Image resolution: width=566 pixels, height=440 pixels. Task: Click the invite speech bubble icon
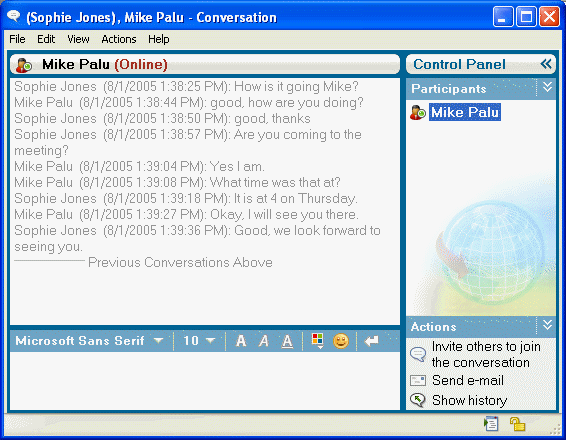click(418, 354)
